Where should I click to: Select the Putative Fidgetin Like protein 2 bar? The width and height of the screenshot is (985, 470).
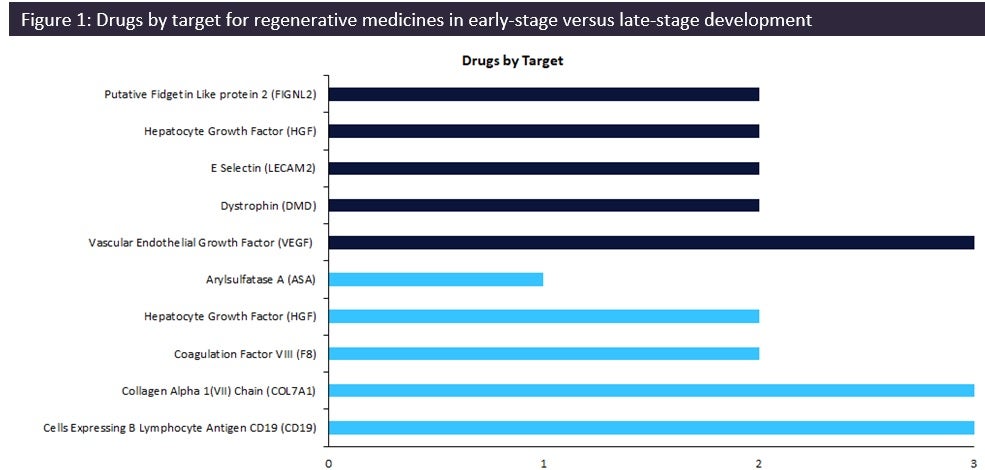pyautogui.click(x=544, y=95)
